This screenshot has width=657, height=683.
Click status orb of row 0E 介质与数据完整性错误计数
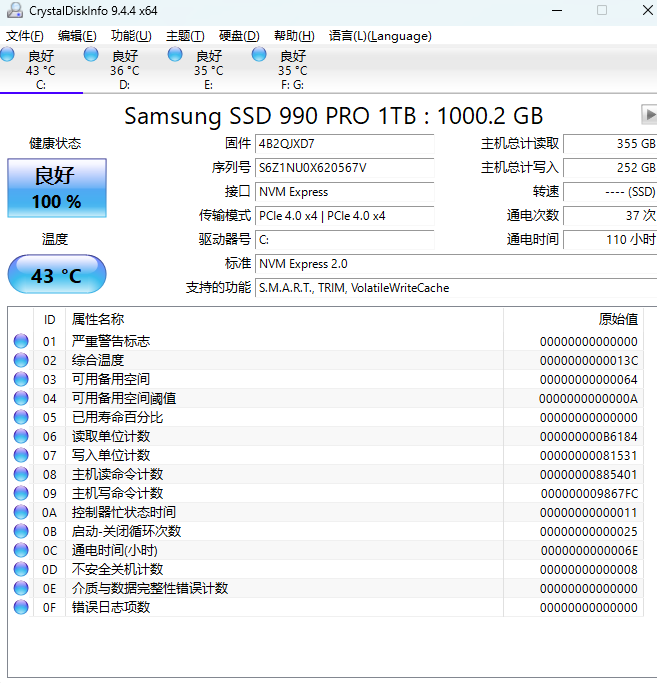(21, 588)
